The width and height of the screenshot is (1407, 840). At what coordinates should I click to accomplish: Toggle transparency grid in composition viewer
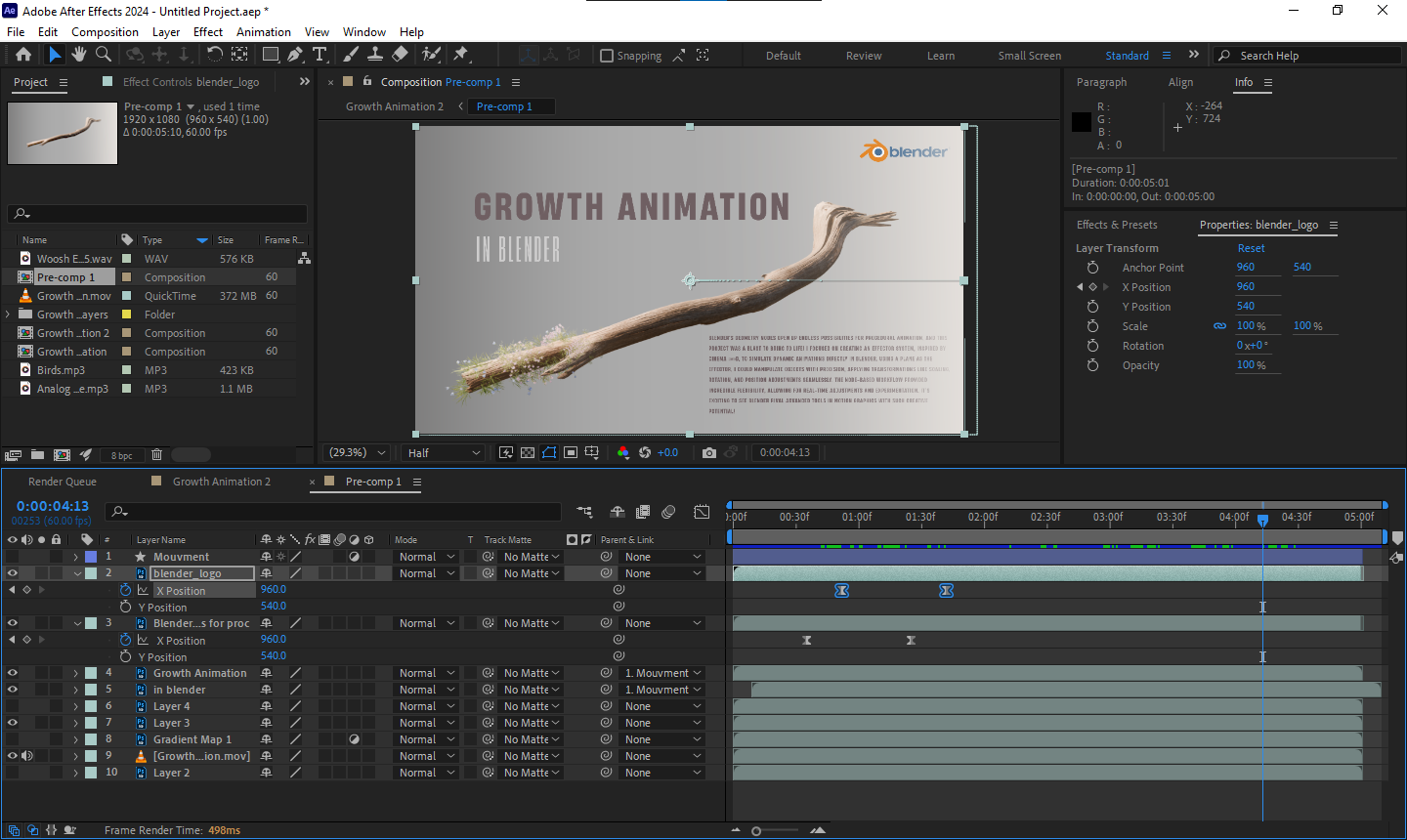pyautogui.click(x=528, y=452)
